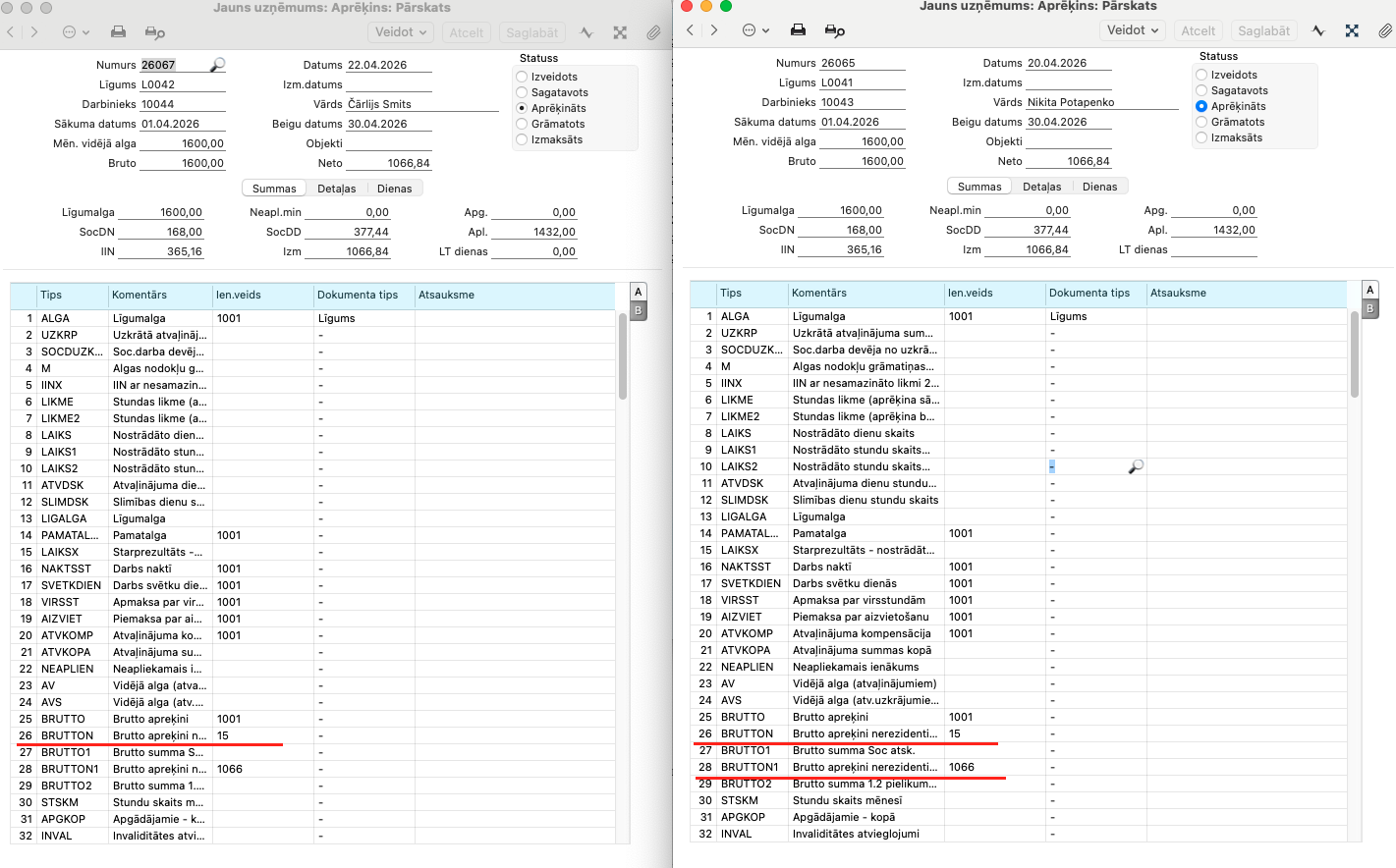Select the Grāmatots status in right window

coord(1201,122)
